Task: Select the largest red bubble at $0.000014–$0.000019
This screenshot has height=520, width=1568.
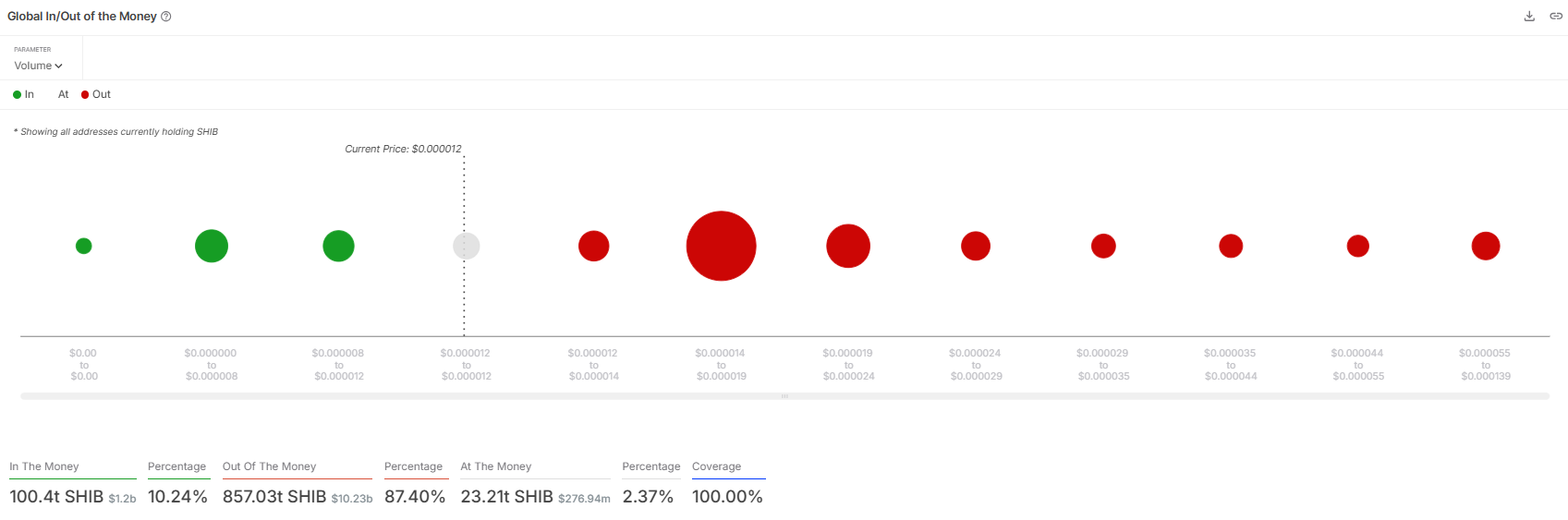Action: [x=721, y=246]
